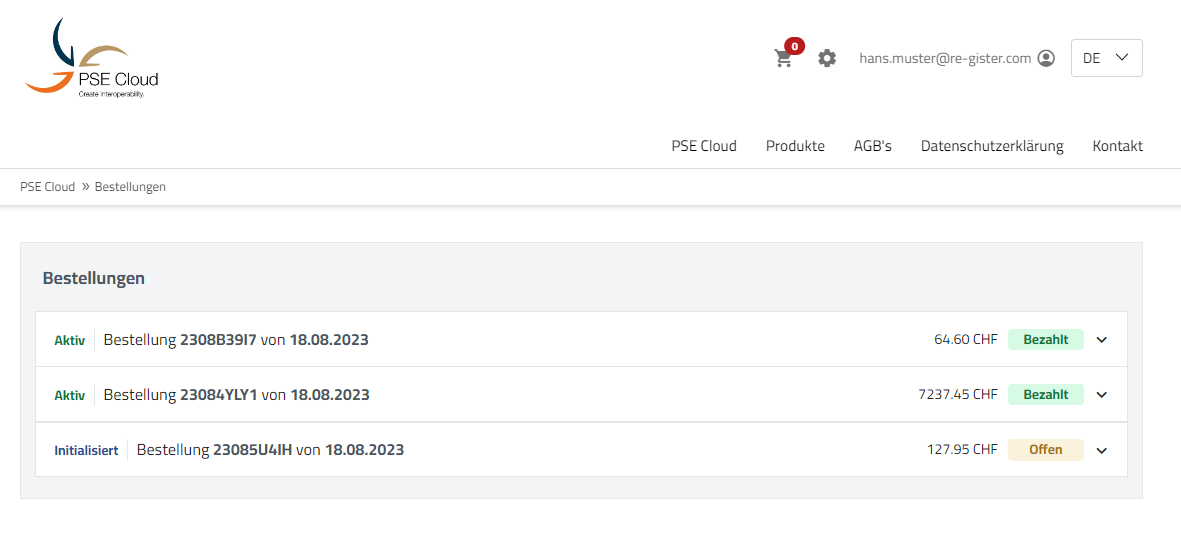
Task: Open the Produkte menu item
Action: coord(795,146)
